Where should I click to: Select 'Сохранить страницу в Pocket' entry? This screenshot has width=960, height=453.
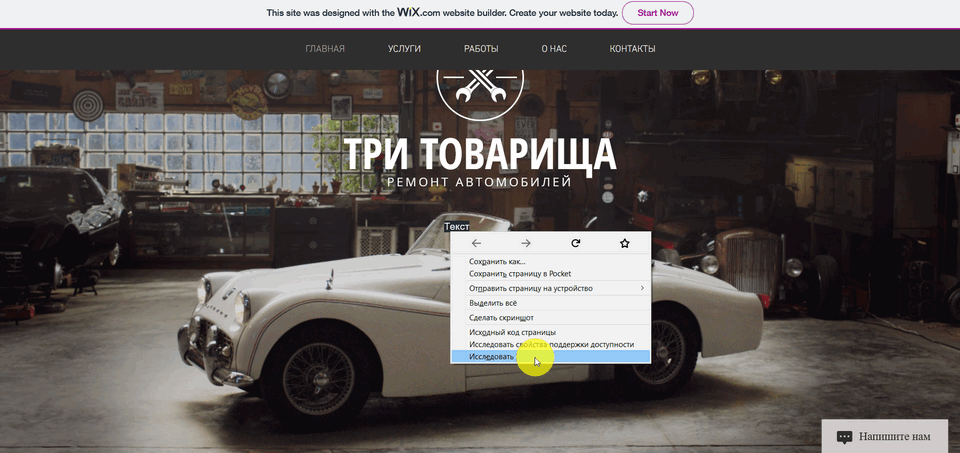point(550,274)
